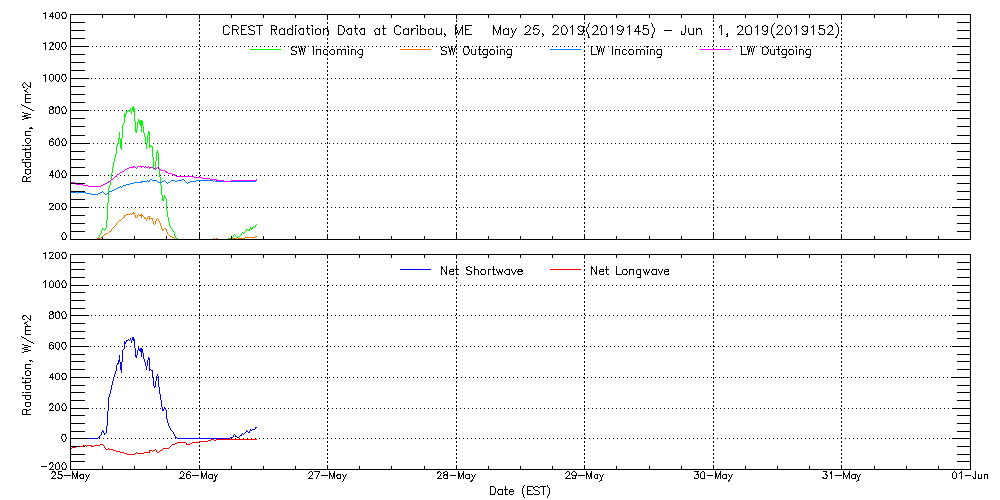Select the LW Outgoing legend entry
1000x500 pixels.
[x=775, y=51]
